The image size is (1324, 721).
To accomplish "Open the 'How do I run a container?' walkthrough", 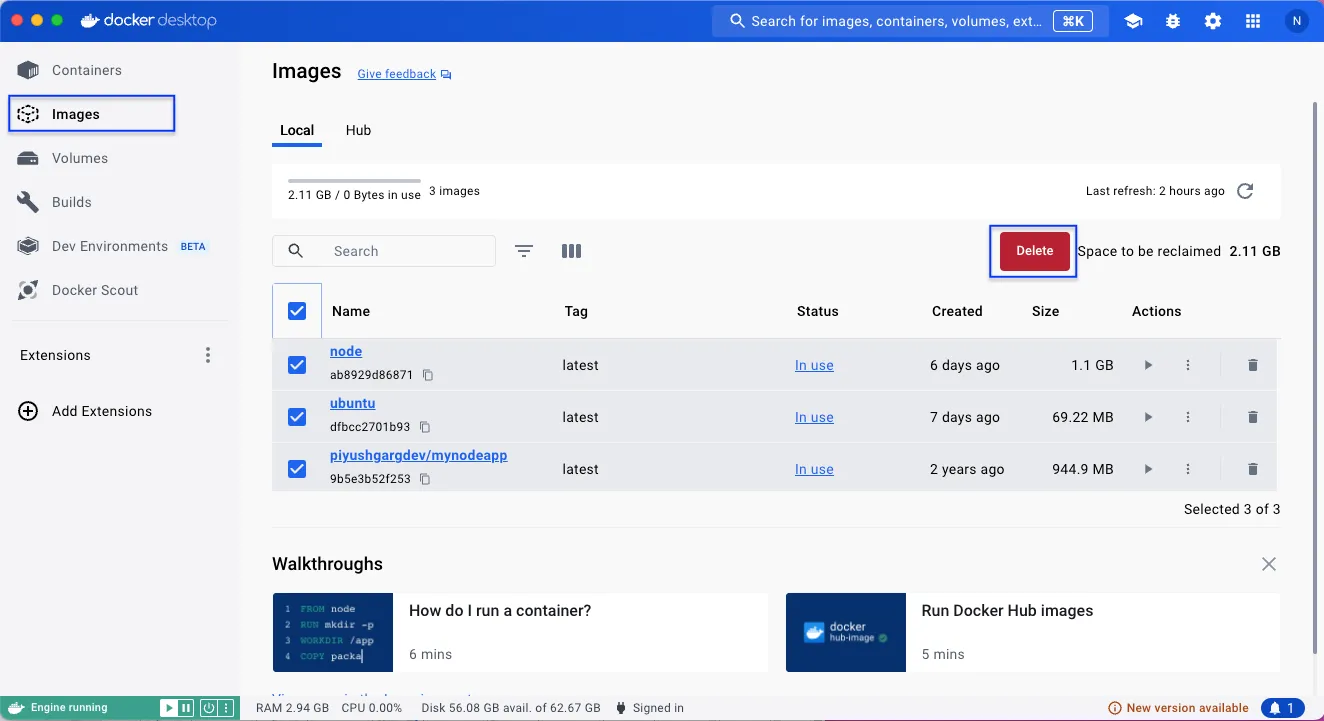I will coord(520,632).
